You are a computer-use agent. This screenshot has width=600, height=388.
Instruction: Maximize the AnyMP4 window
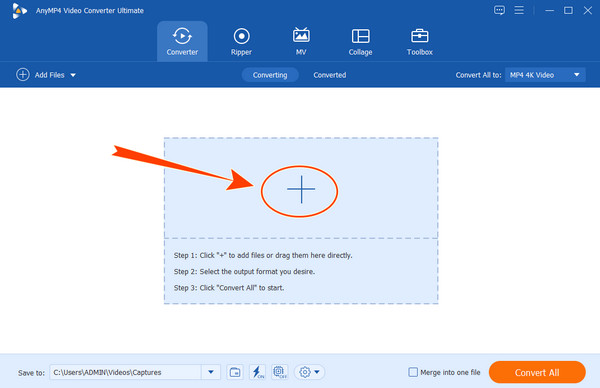(x=569, y=11)
